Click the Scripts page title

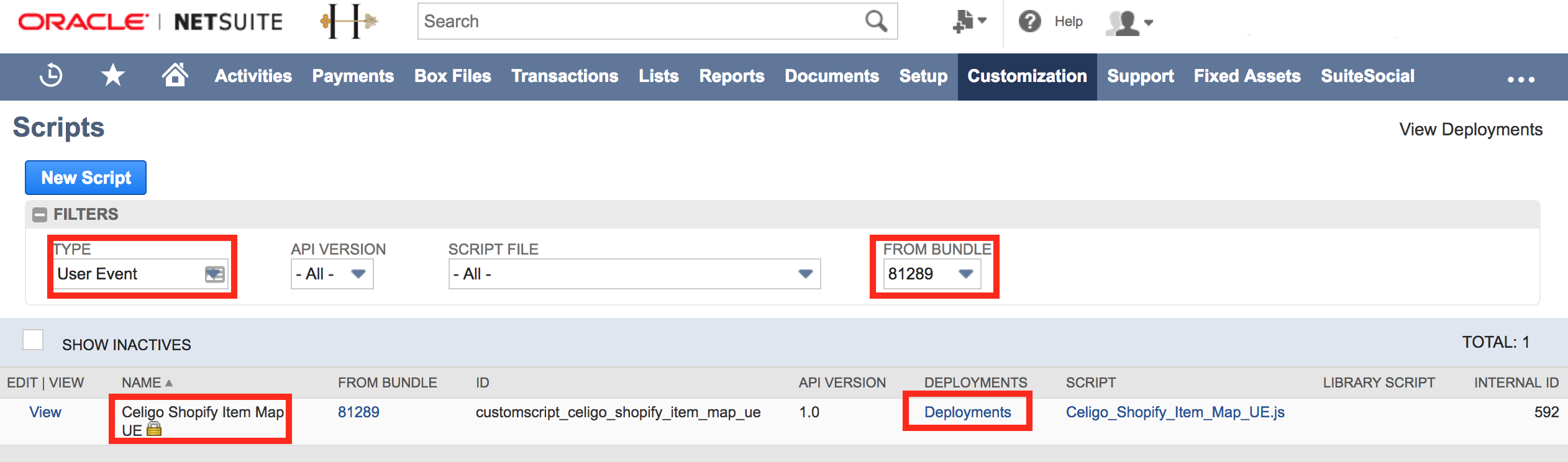coord(58,127)
